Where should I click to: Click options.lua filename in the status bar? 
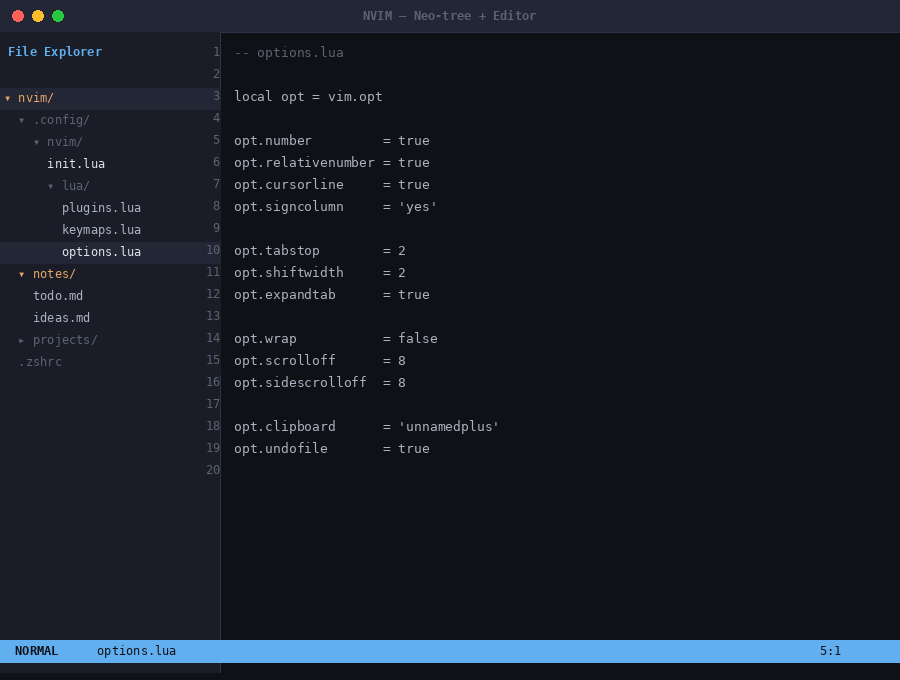(136, 651)
